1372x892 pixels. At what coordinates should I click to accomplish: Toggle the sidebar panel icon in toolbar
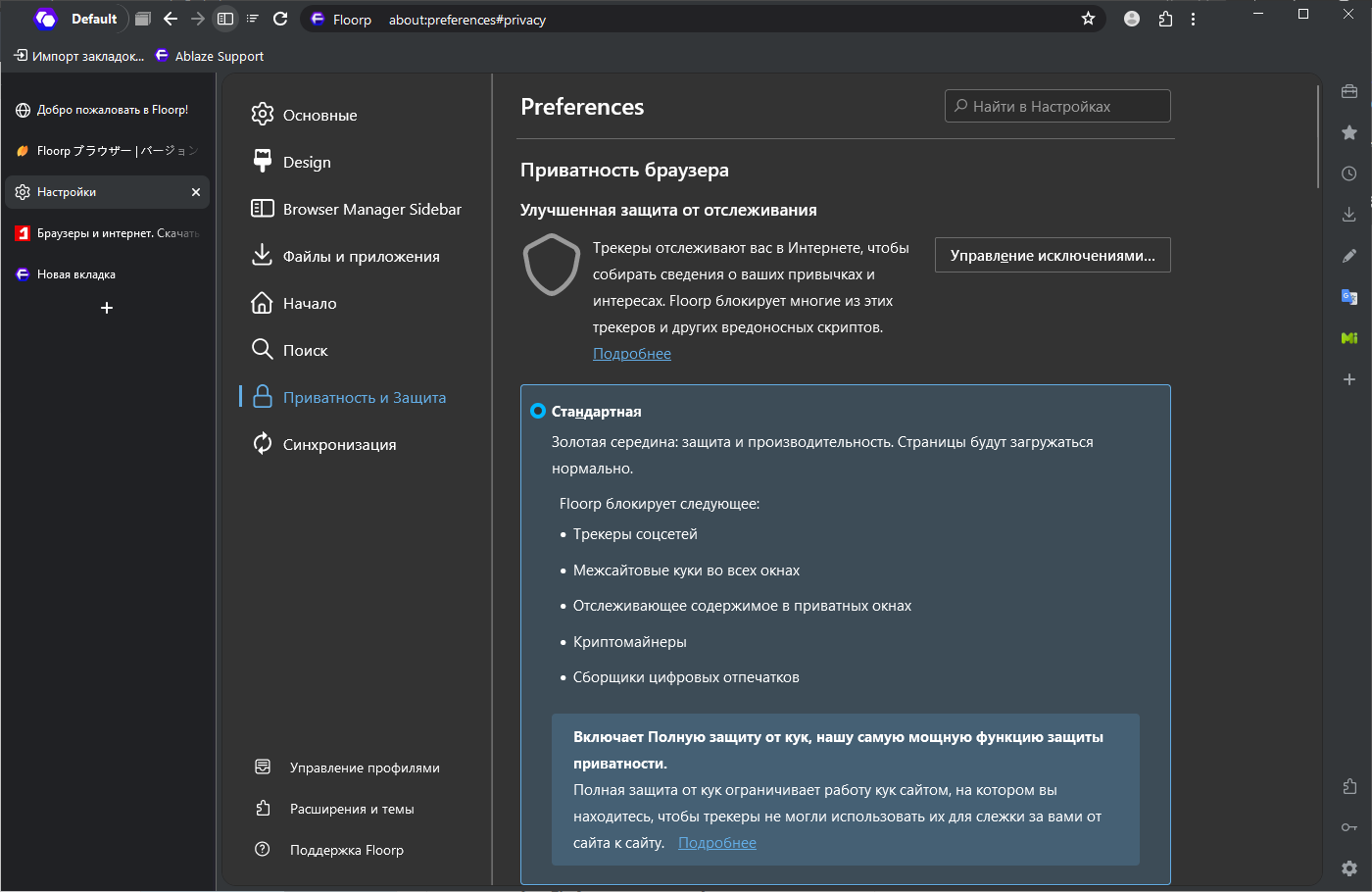pyautogui.click(x=225, y=19)
